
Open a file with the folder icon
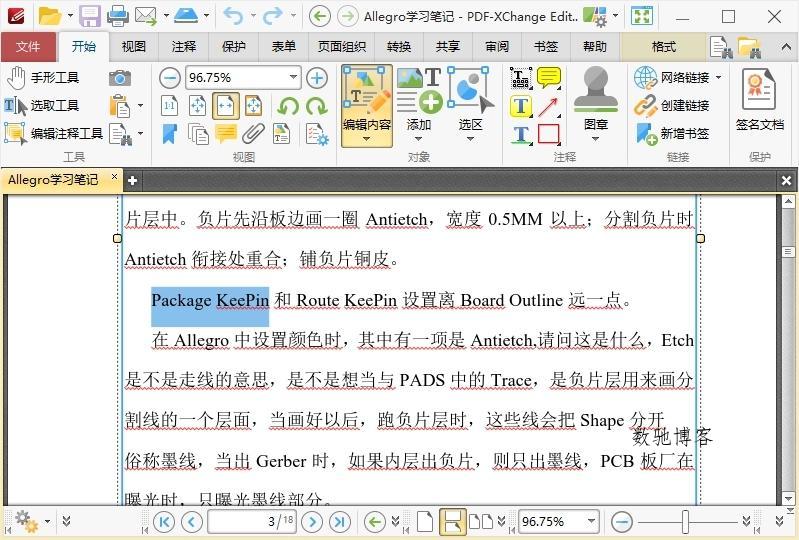click(x=49, y=16)
